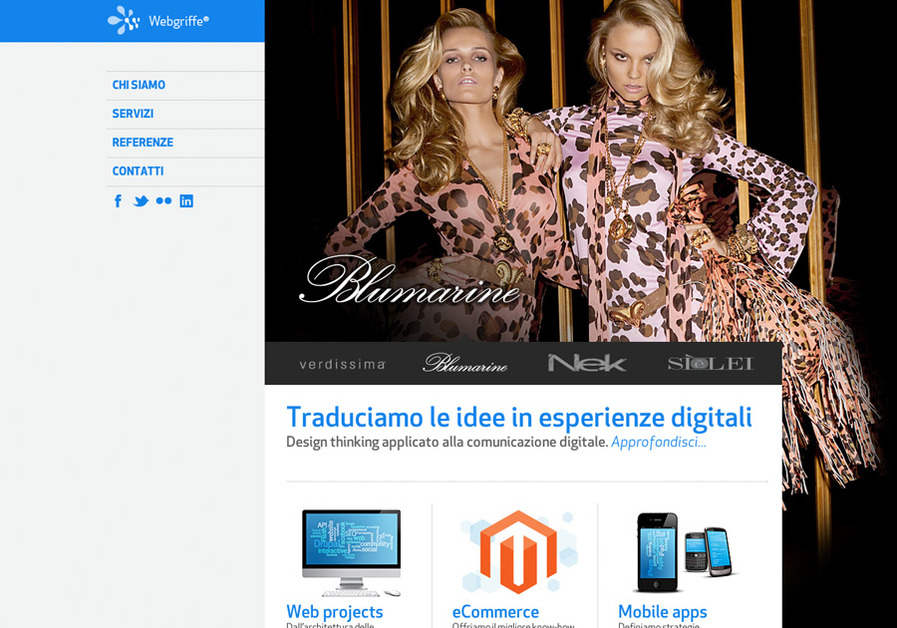This screenshot has height=628, width=897.
Task: Click the Webgriffe flower logo icon
Action: [124, 21]
